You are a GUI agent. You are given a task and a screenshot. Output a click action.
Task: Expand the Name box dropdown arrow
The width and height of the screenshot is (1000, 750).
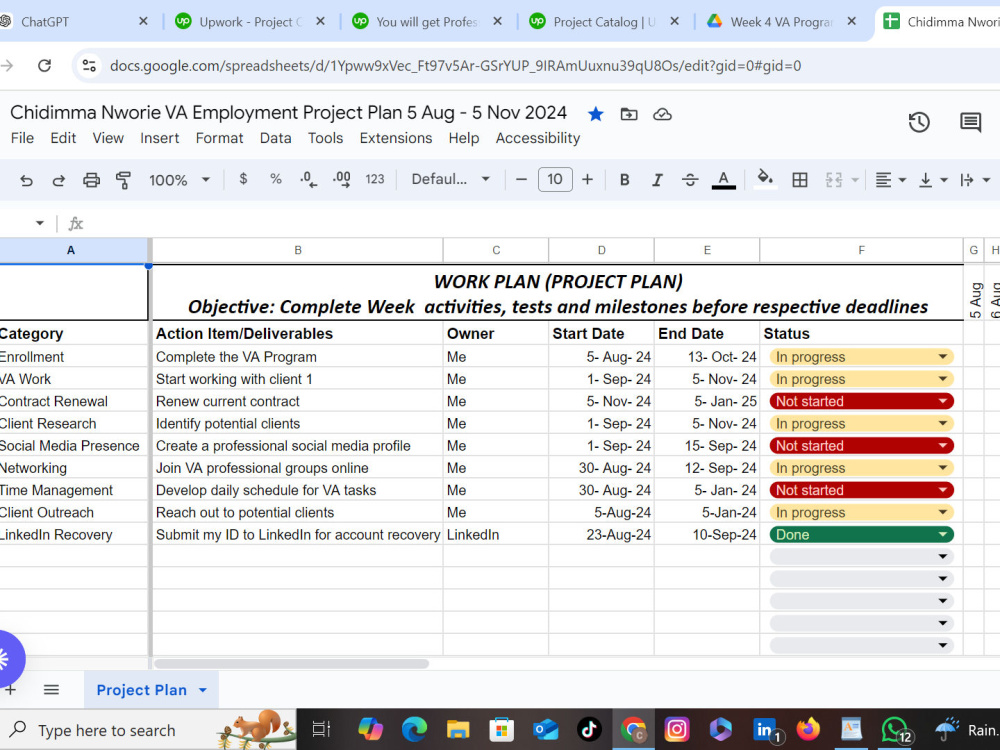40,223
